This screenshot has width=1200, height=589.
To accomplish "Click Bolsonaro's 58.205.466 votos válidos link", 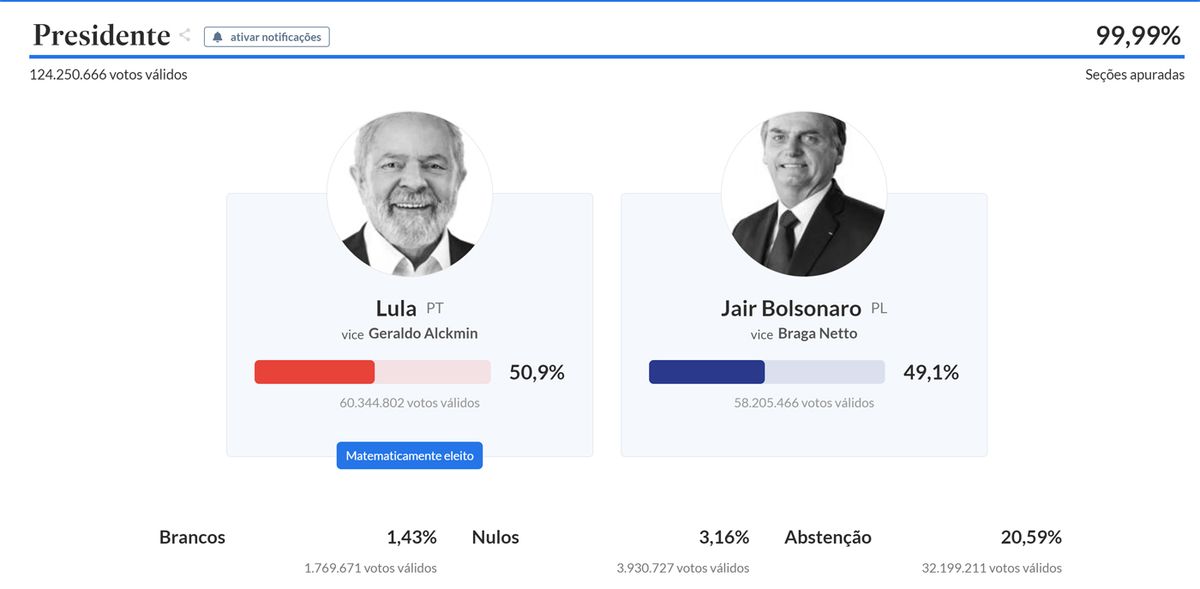I will 804,402.
